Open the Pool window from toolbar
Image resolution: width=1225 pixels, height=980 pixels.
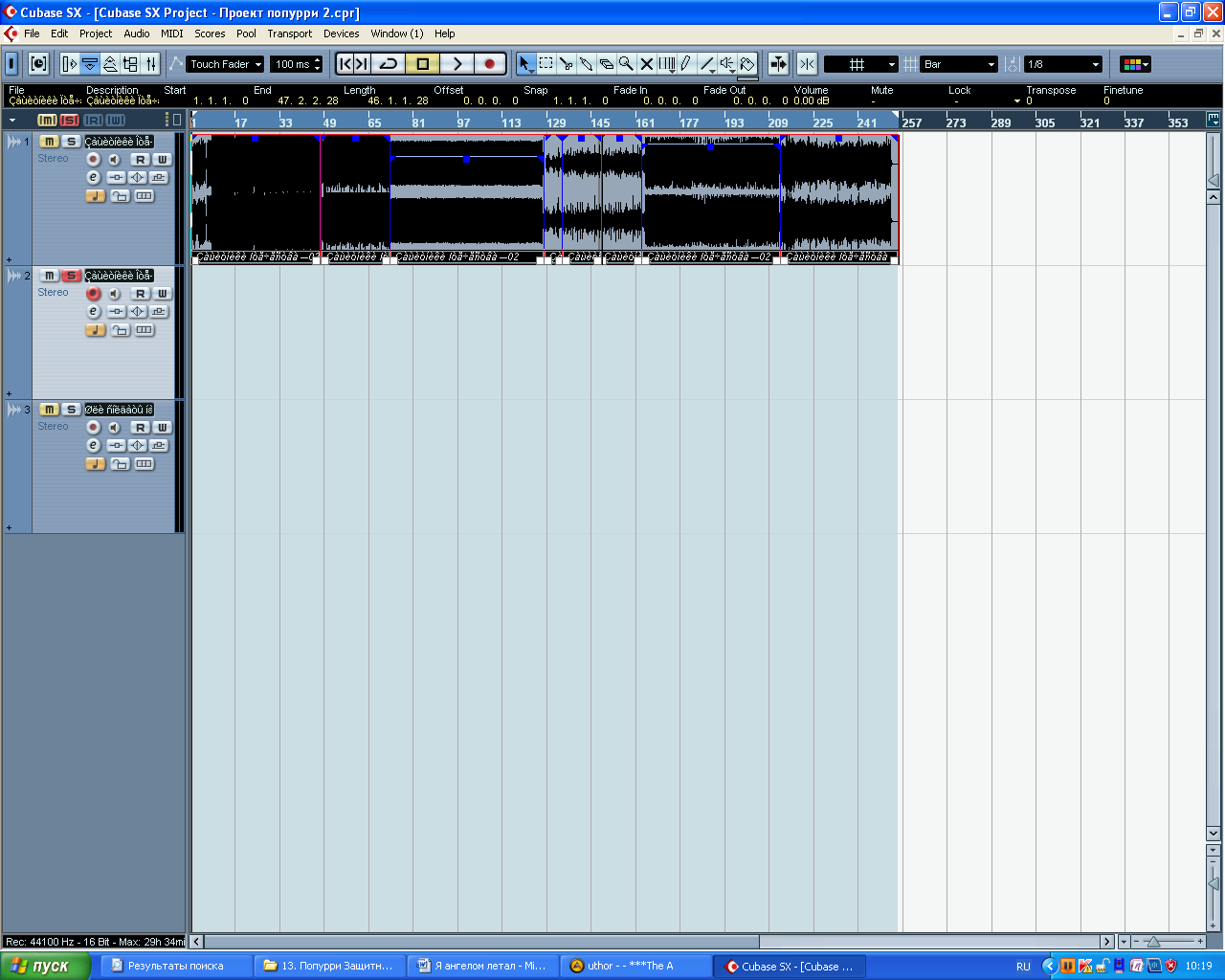pos(130,64)
